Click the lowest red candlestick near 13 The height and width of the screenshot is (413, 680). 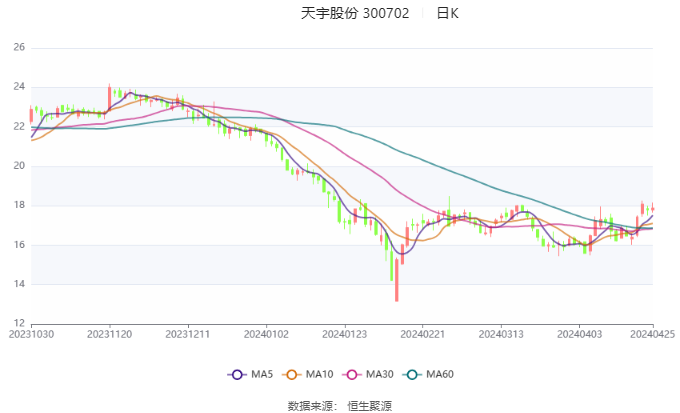(x=397, y=288)
